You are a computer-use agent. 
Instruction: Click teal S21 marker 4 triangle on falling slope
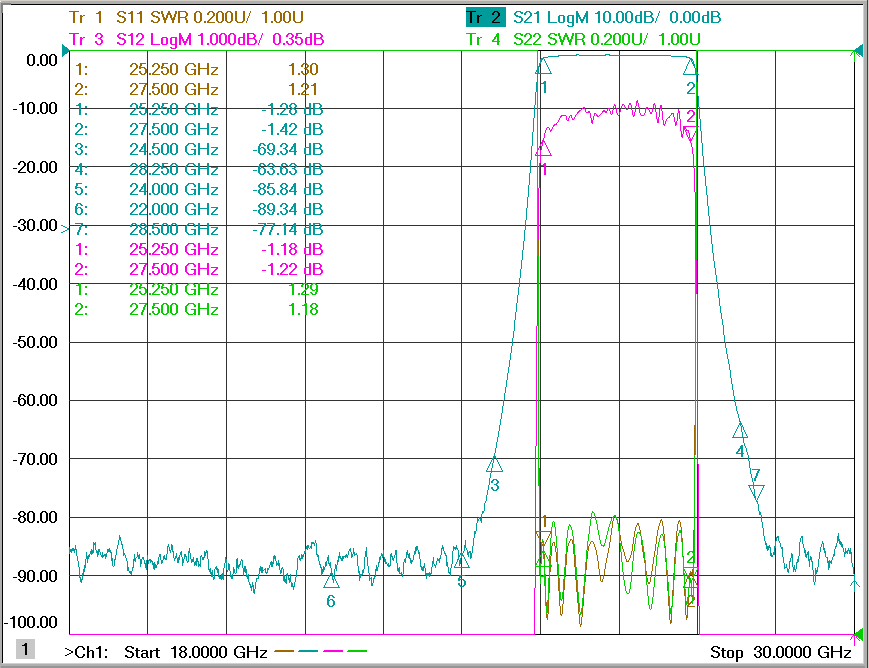click(740, 430)
